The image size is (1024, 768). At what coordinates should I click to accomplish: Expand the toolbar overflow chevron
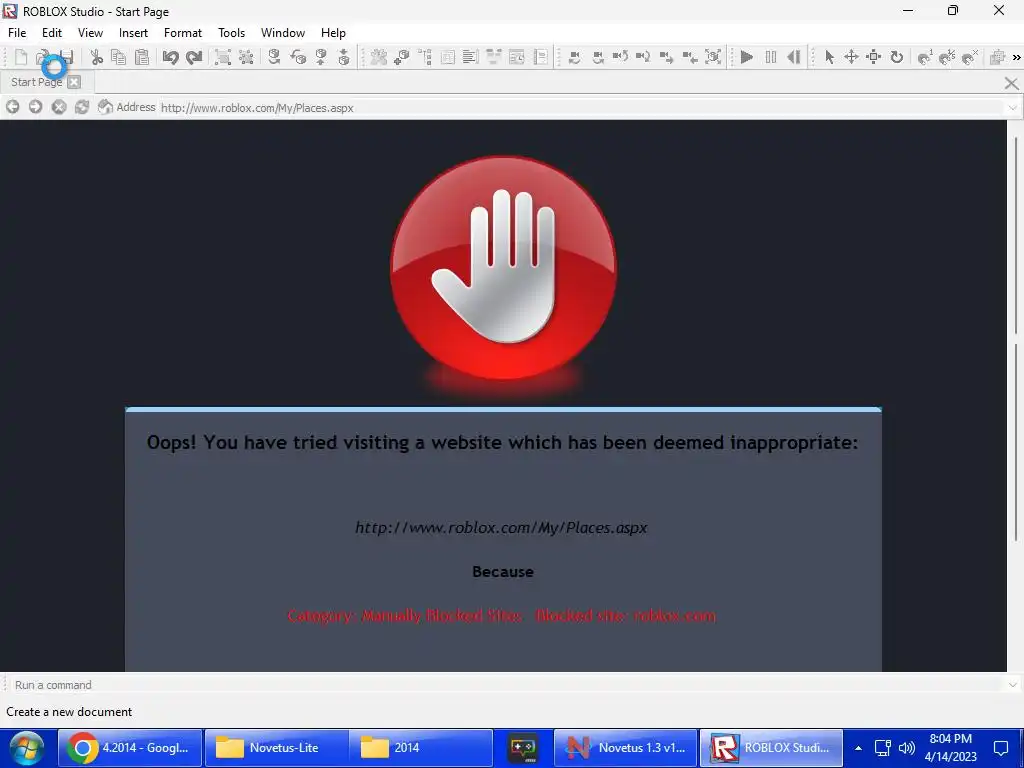pyautogui.click(x=1016, y=57)
